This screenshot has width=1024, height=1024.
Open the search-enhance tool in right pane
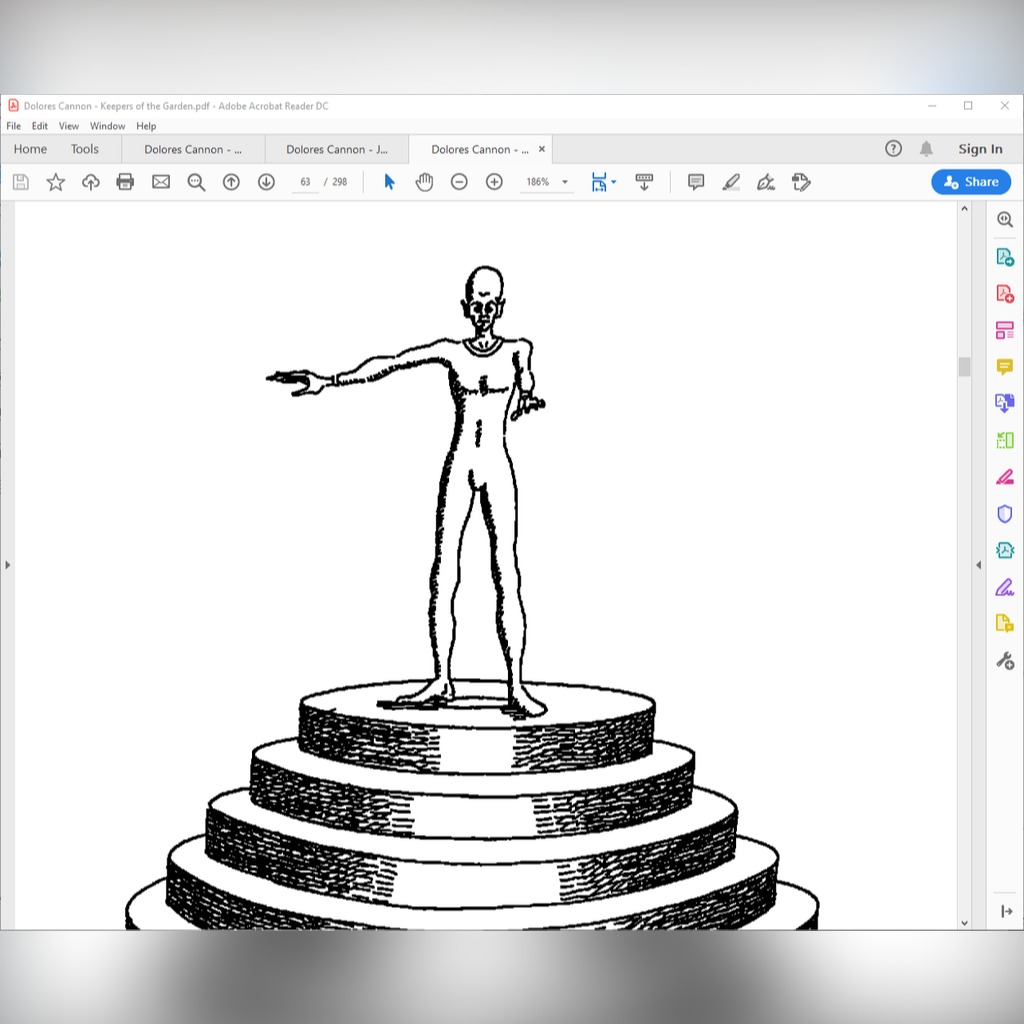(x=1005, y=219)
